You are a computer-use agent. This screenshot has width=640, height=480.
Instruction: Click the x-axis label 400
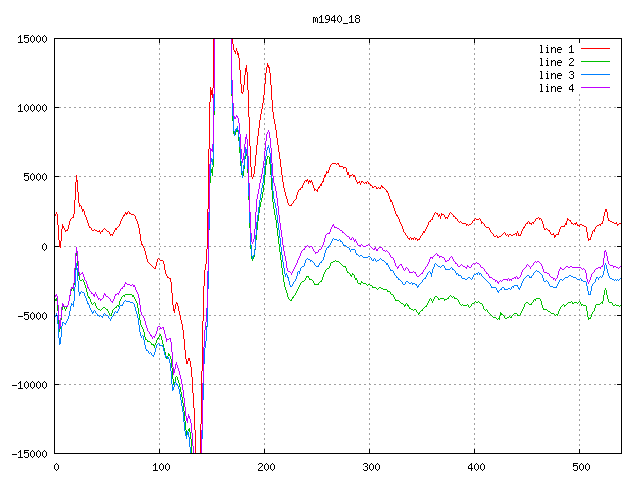[x=476, y=467]
